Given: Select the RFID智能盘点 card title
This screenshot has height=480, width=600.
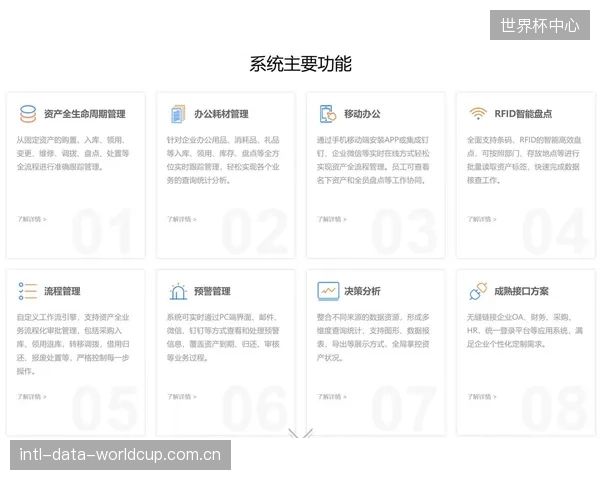Looking at the screenshot, I should (x=523, y=114).
